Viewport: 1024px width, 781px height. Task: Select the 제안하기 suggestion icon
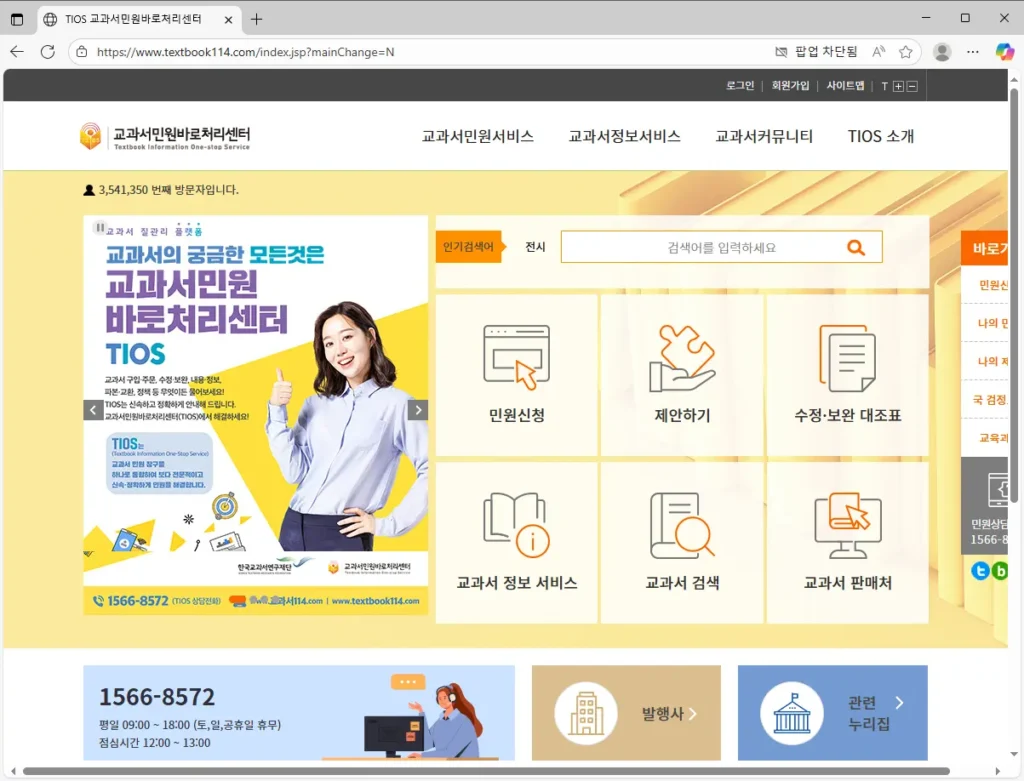(682, 373)
